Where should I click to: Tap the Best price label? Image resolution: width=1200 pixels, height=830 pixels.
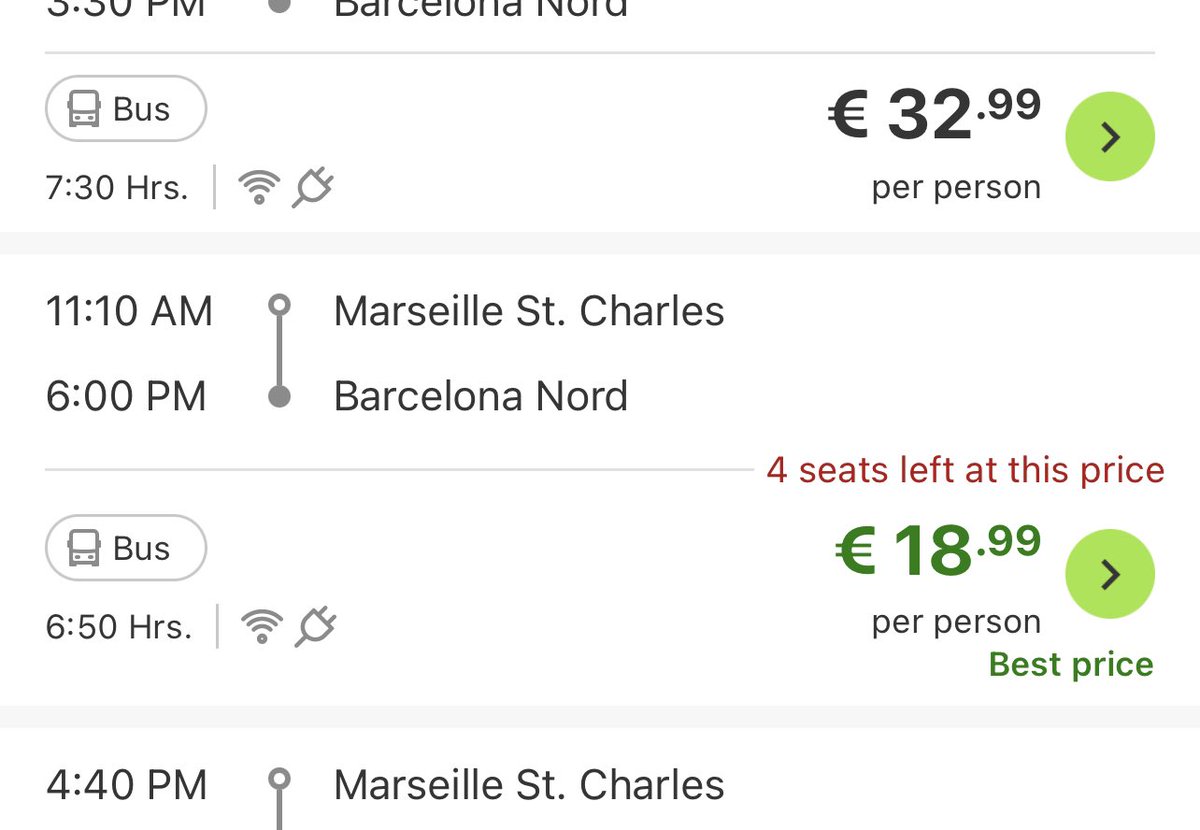coord(1070,664)
